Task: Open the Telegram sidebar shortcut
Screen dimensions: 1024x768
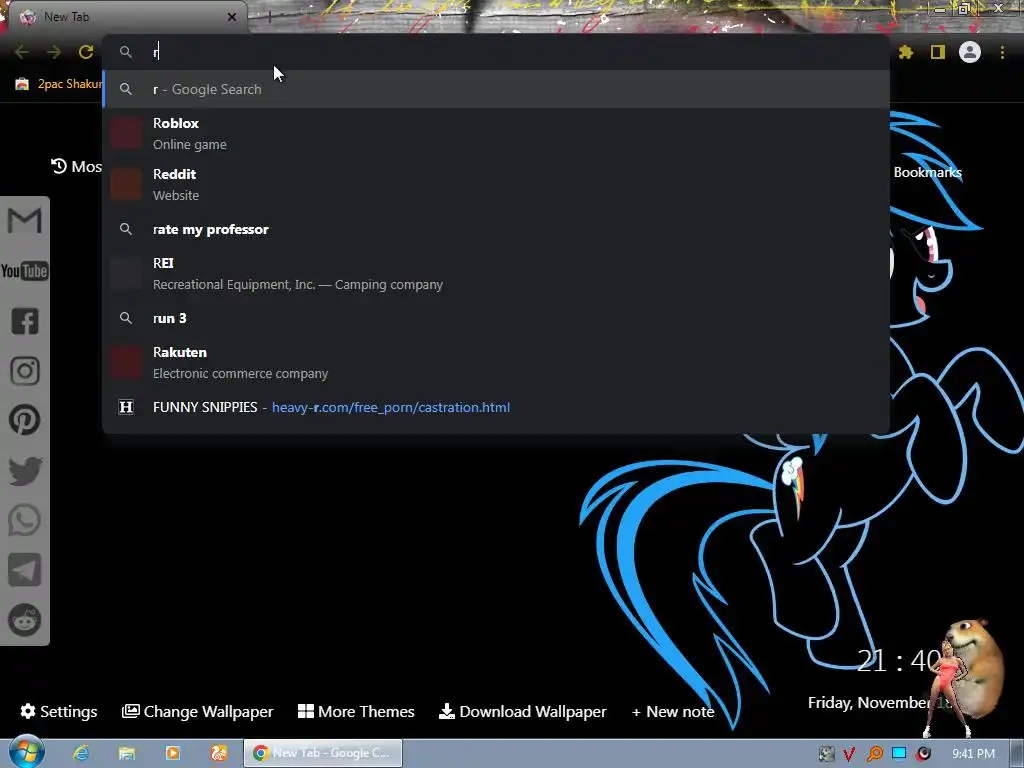Action: pos(25,570)
